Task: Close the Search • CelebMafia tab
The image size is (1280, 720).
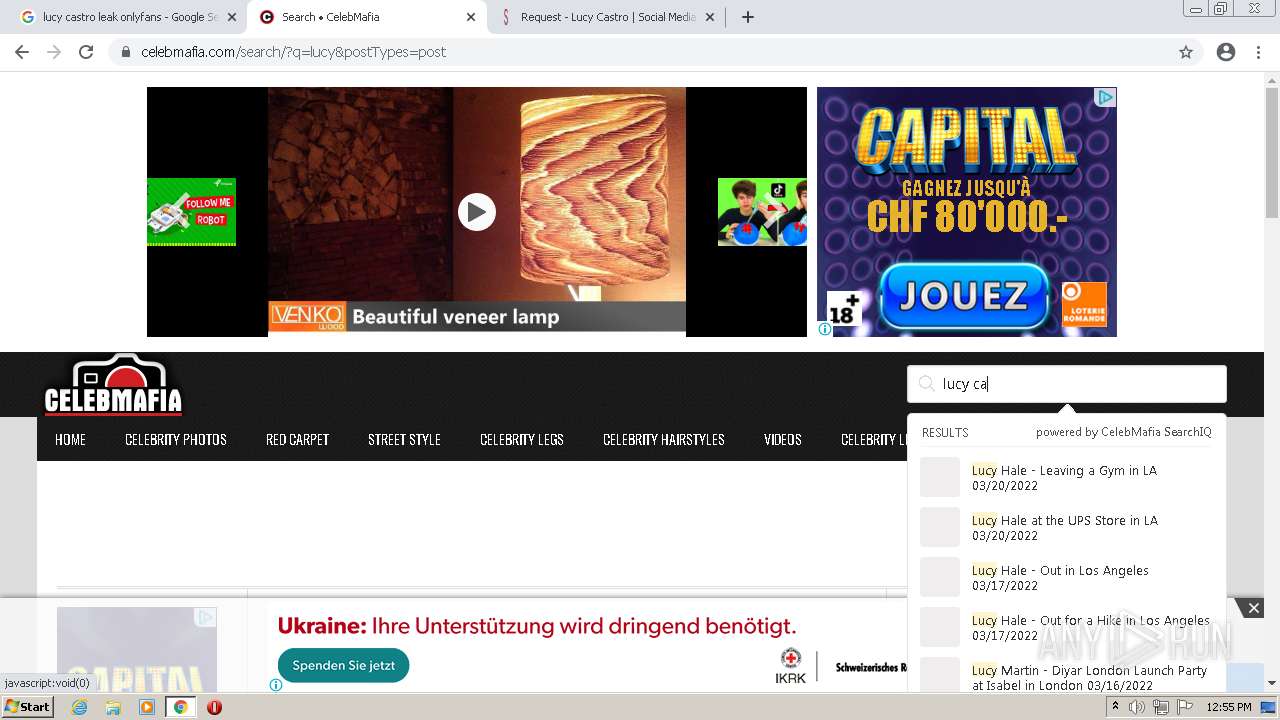Action: tap(471, 17)
